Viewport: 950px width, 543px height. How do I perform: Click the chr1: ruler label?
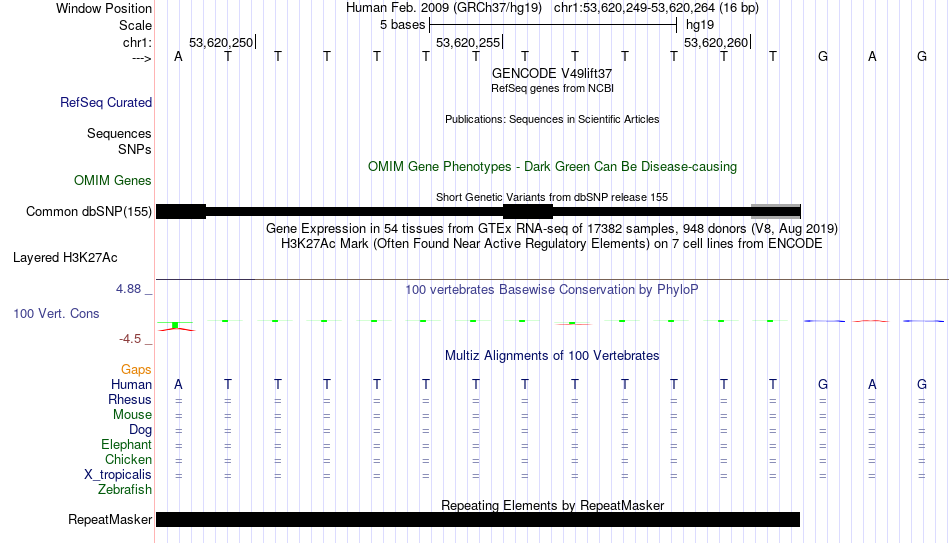pyautogui.click(x=138, y=42)
